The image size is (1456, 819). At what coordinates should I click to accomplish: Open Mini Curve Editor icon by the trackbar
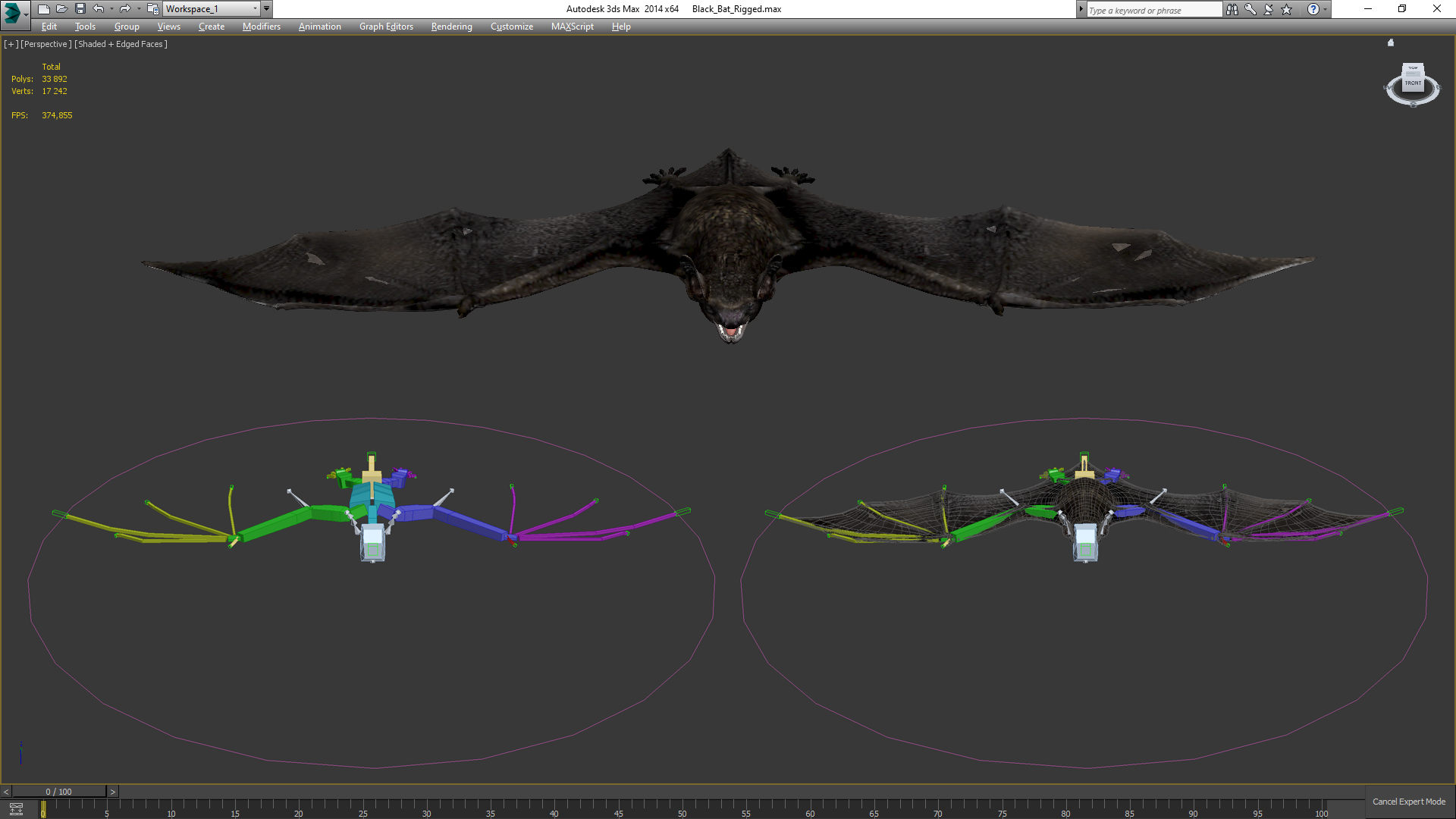pos(16,809)
